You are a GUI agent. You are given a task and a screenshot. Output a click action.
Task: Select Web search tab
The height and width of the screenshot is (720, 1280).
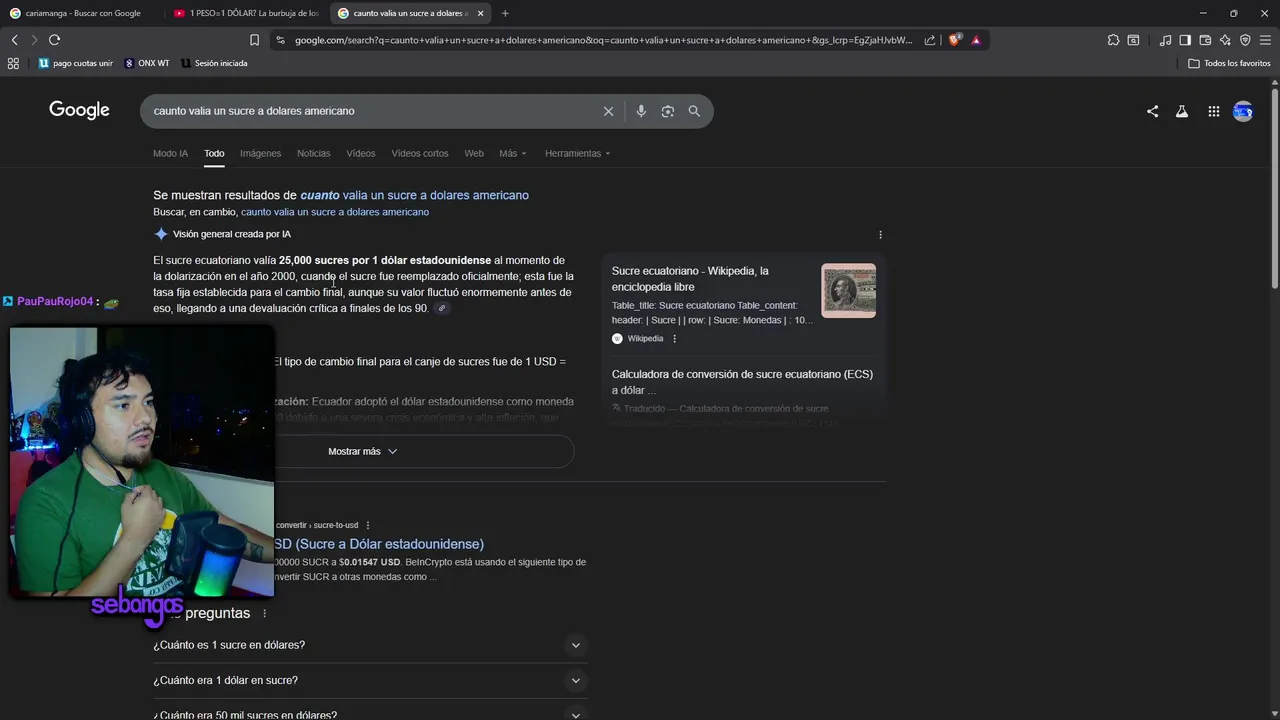tap(474, 154)
